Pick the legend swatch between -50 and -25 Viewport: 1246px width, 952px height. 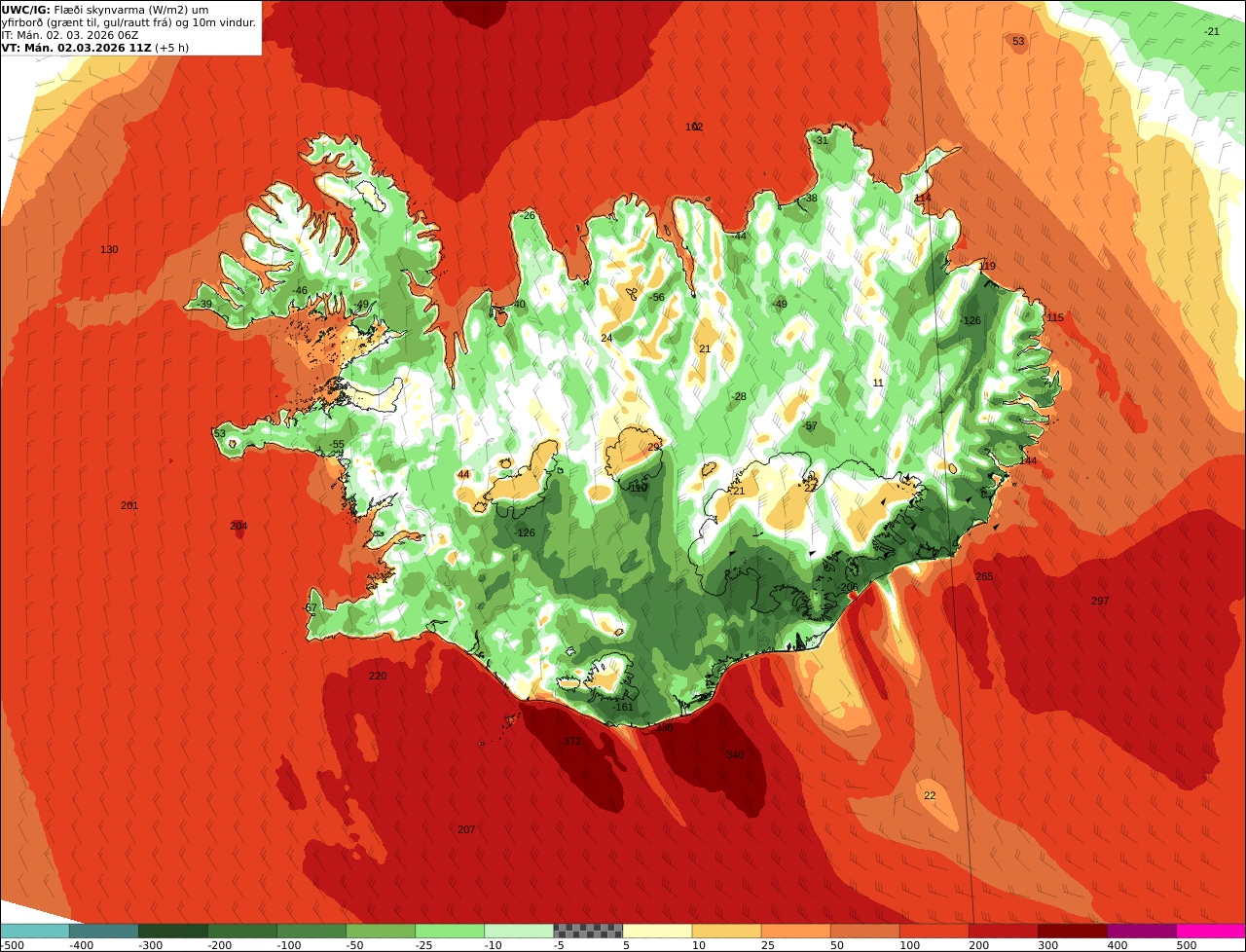click(x=380, y=931)
